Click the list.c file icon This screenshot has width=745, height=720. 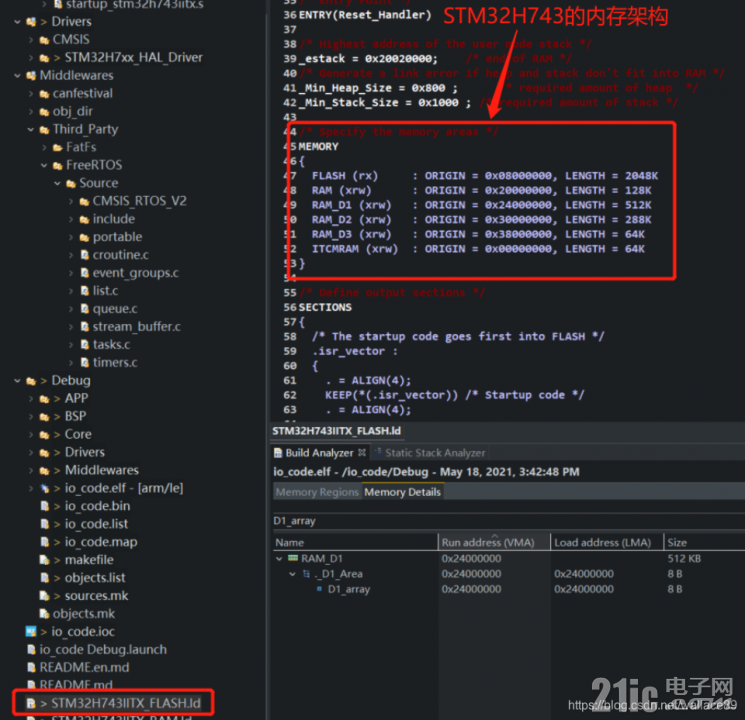pyautogui.click(x=85, y=291)
